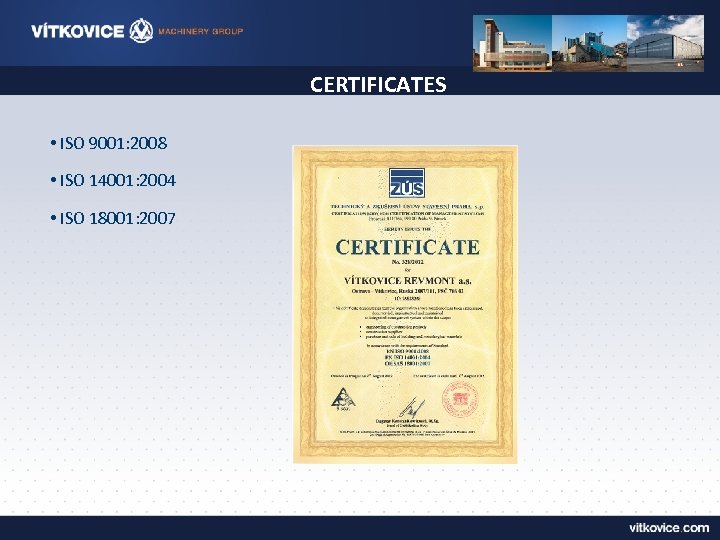Click VÍTKOVICE REVMONT a.s. company name
This screenshot has width=720, height=540.
pyautogui.click(x=407, y=280)
